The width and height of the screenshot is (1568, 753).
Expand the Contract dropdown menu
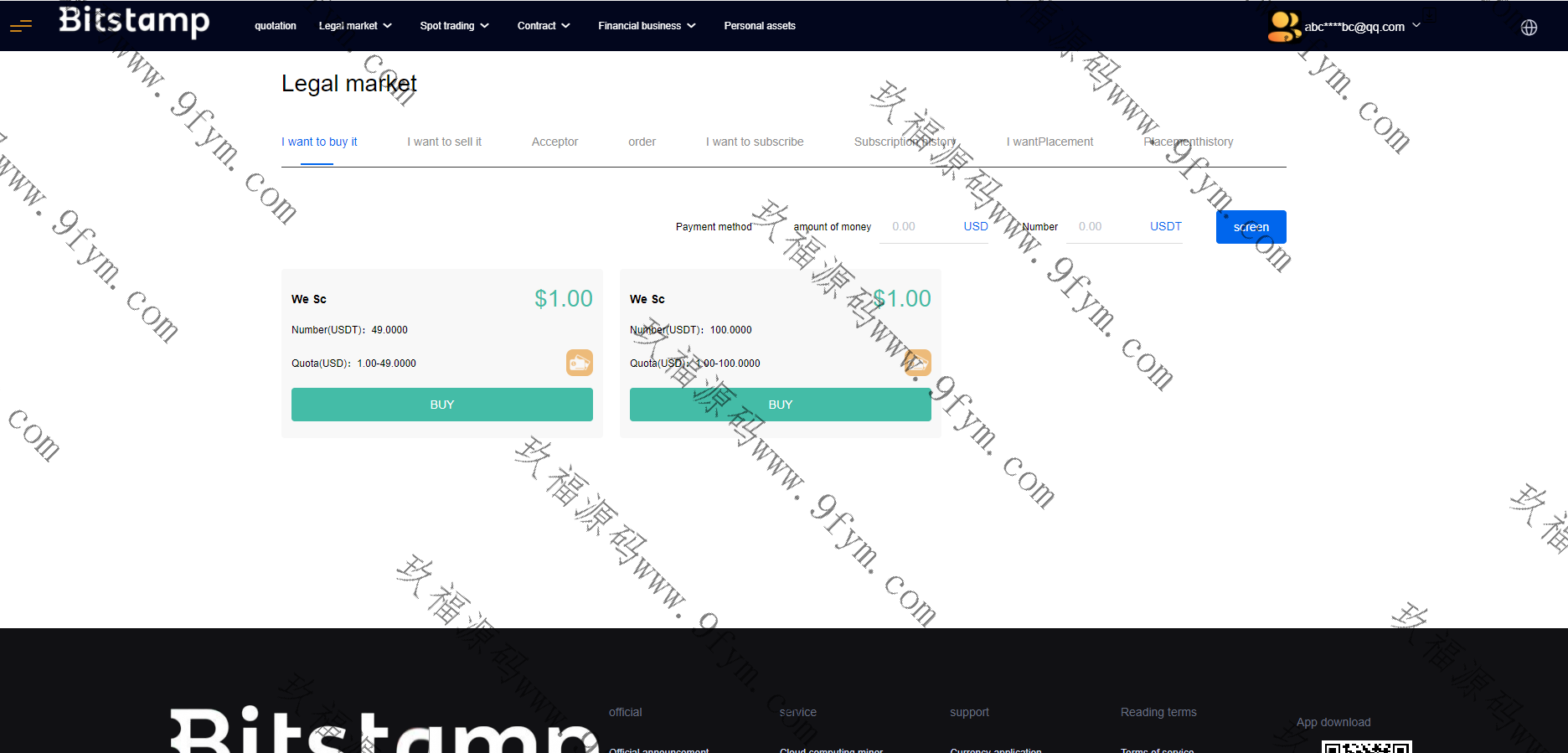[x=544, y=26]
